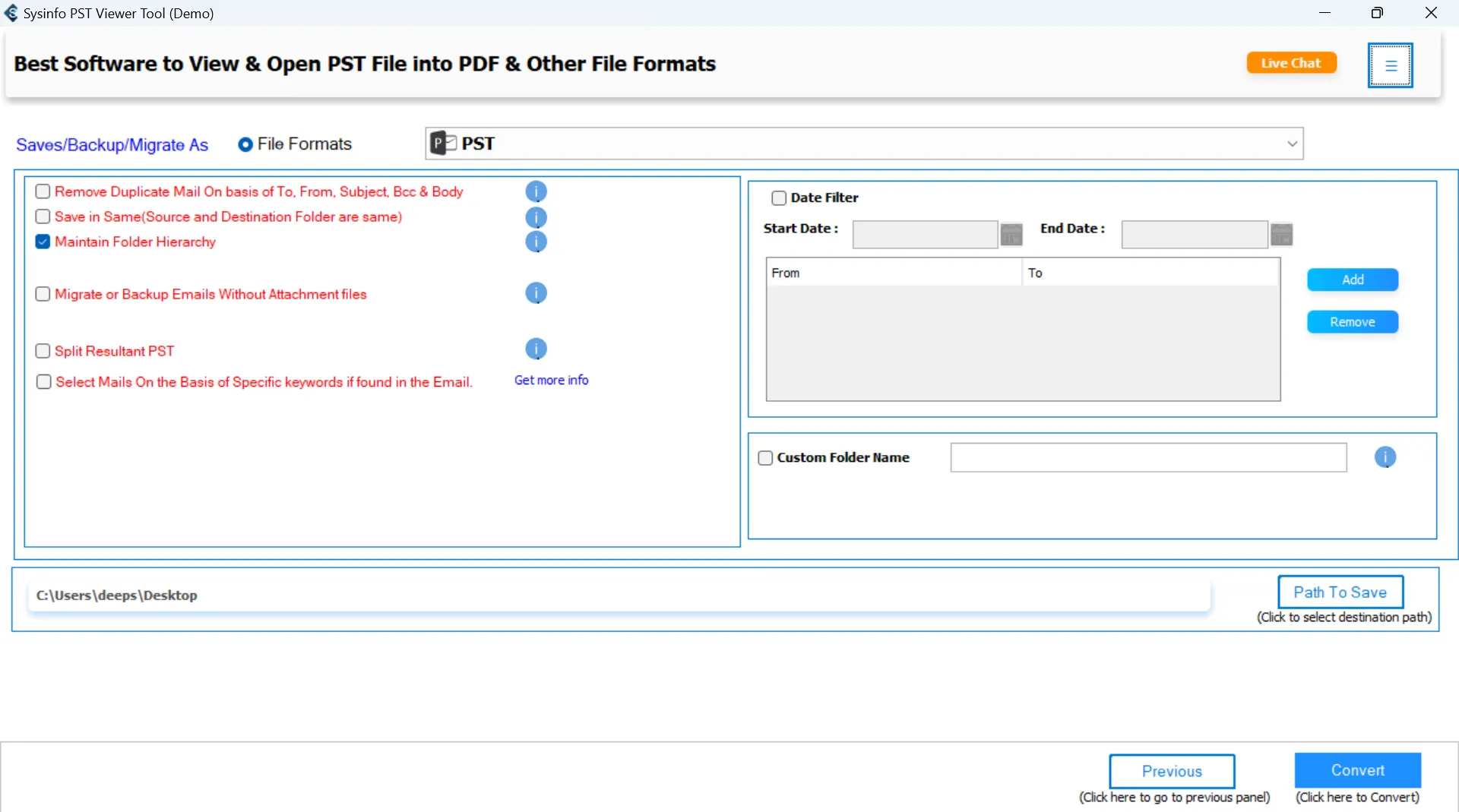
Task: Check the Split Resultant PST option
Action: pos(43,351)
